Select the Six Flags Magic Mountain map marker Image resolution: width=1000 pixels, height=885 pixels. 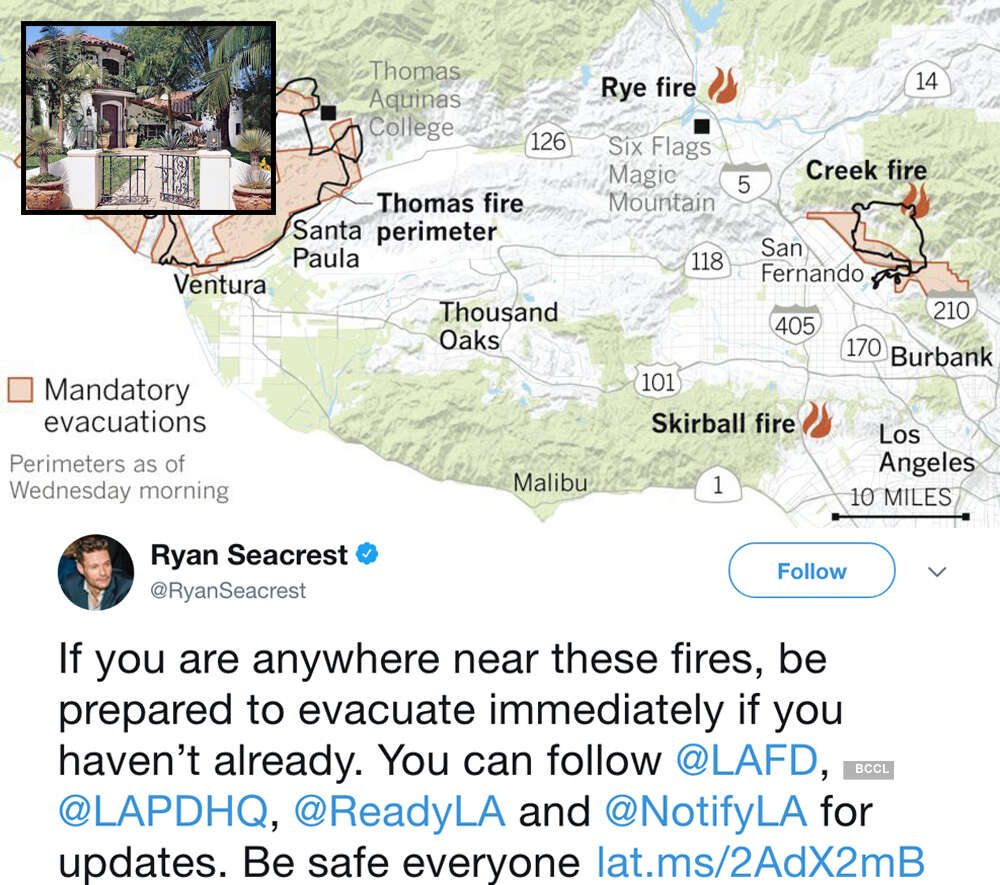[x=701, y=126]
